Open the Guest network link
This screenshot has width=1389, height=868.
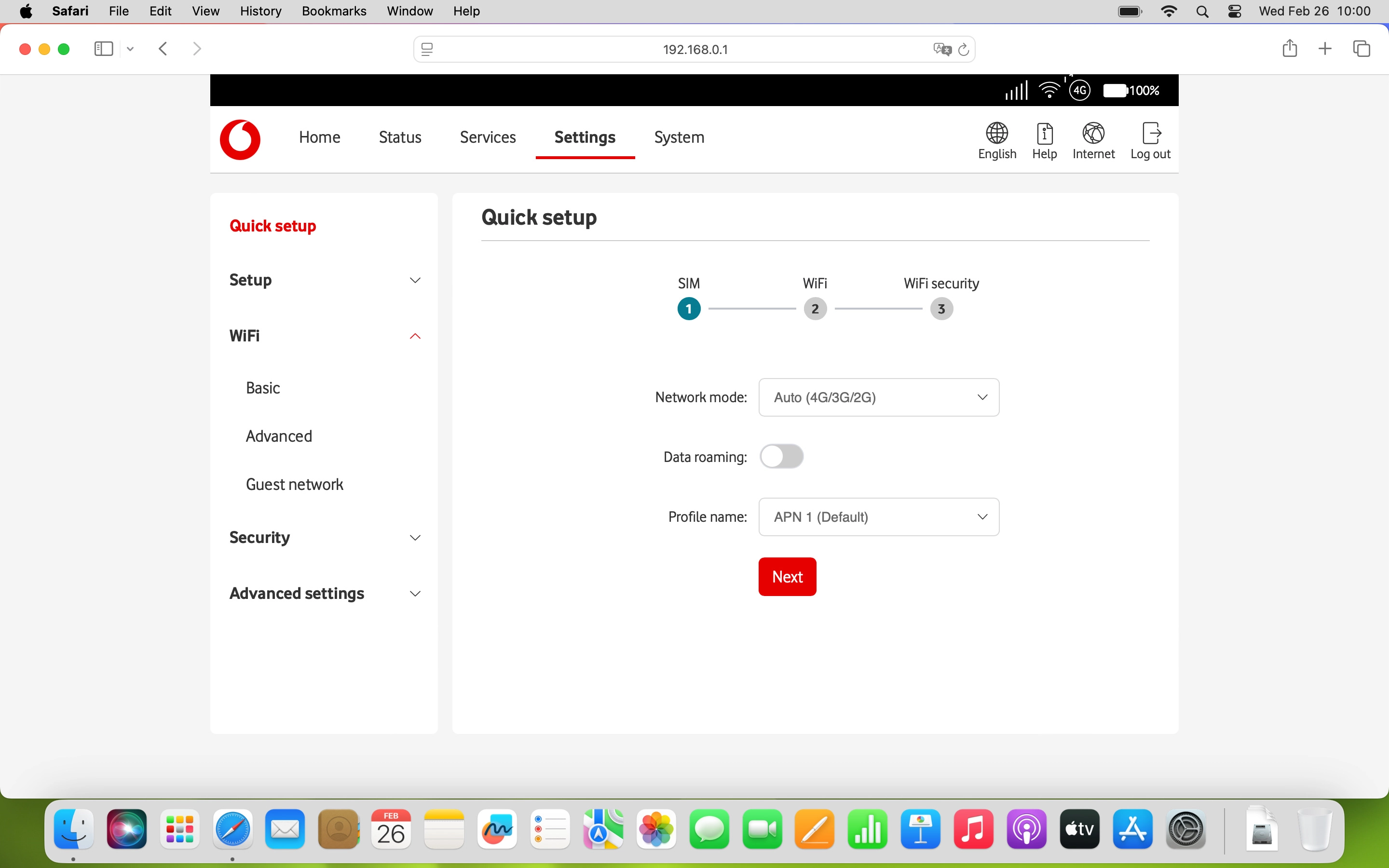point(295,484)
